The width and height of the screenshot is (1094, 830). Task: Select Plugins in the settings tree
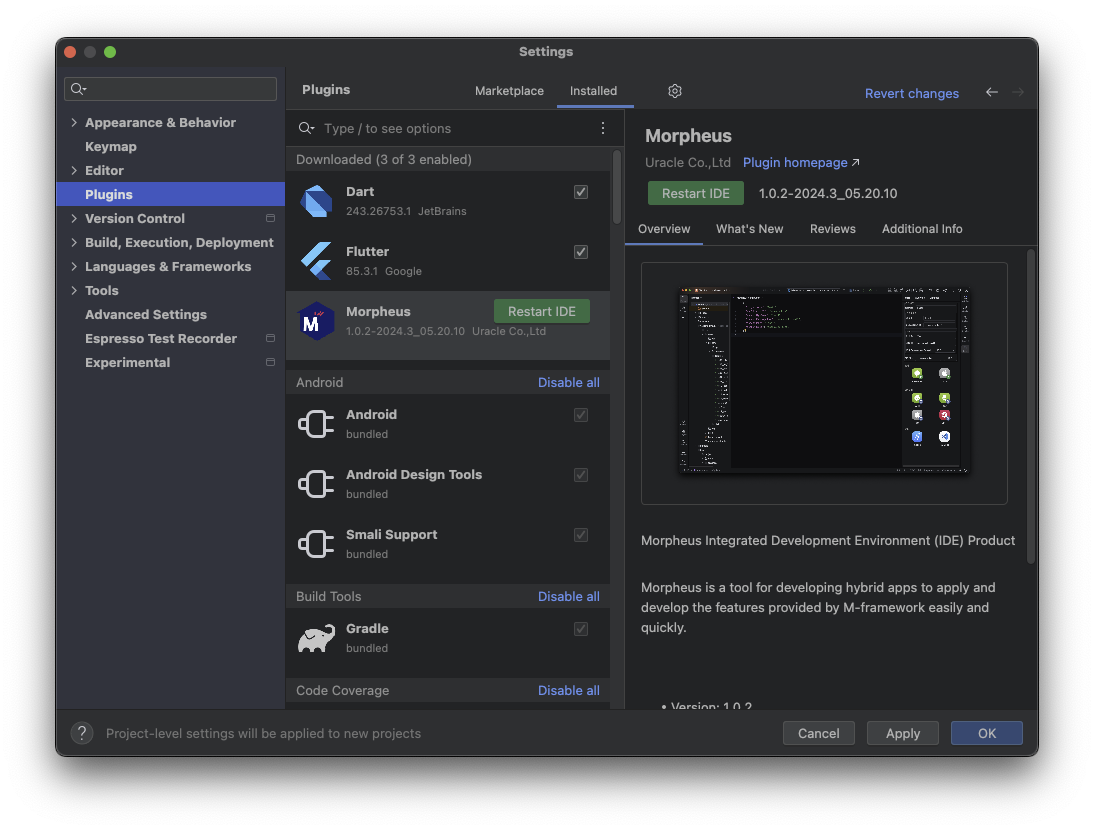click(170, 194)
